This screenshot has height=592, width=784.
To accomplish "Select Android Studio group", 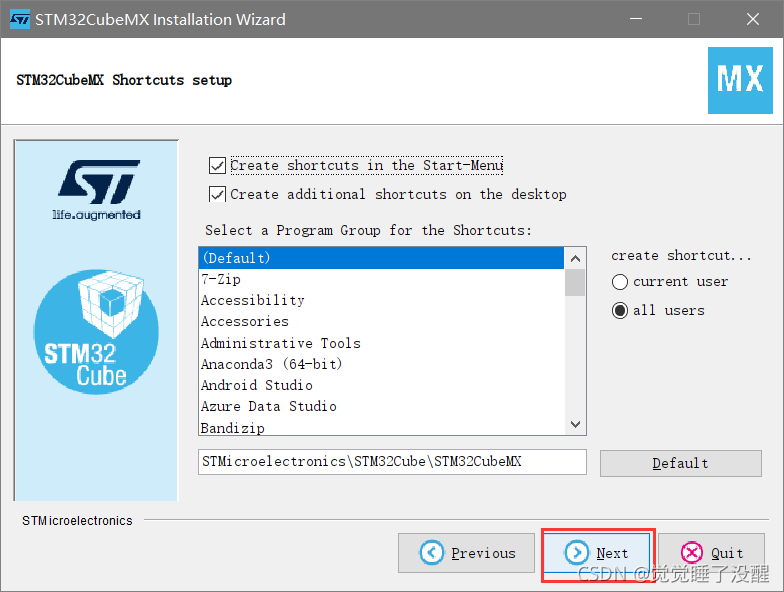I will [382, 385].
